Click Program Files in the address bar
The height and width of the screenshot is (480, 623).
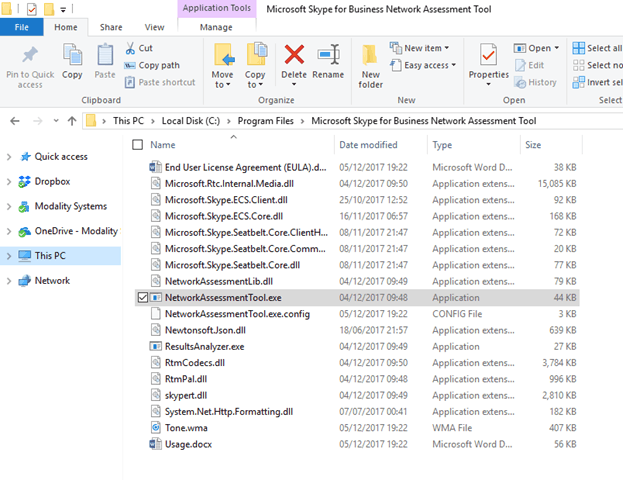pyautogui.click(x=265, y=121)
